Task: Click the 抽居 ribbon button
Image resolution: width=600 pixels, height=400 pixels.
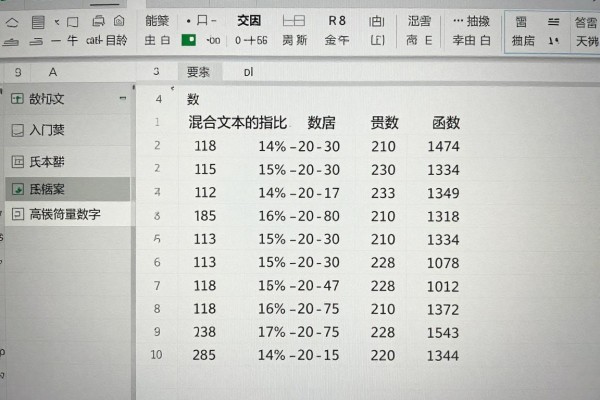Action: [x=523, y=41]
